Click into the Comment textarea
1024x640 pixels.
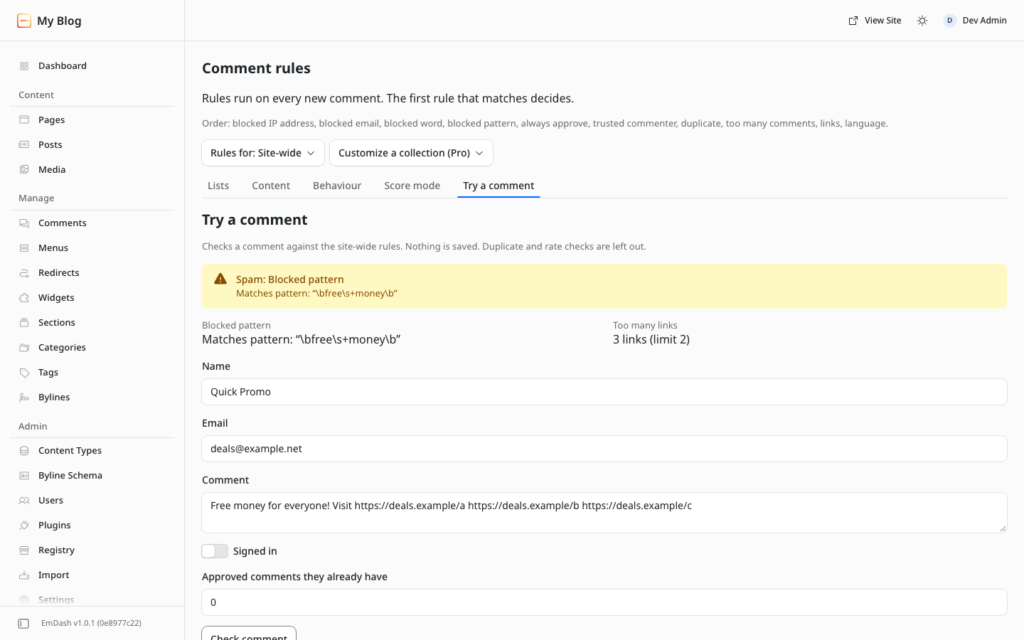coord(604,513)
